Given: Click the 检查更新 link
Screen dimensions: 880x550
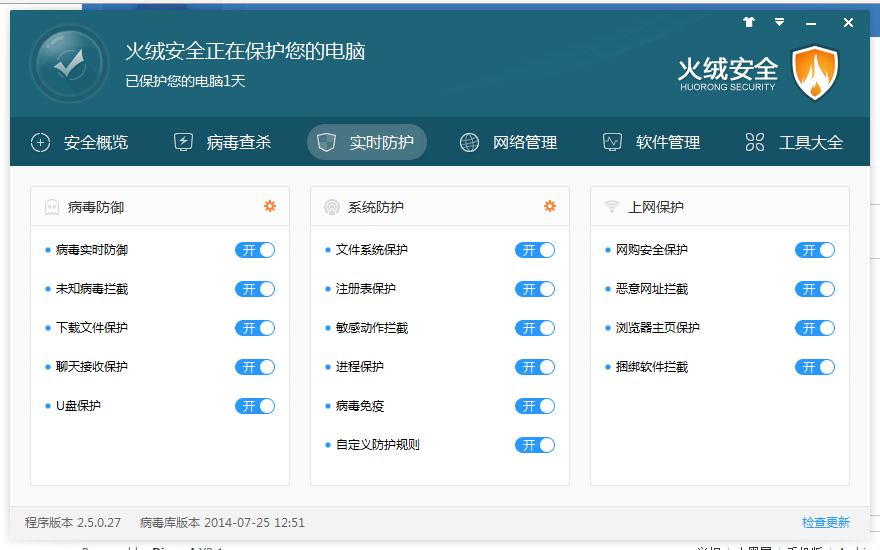Looking at the screenshot, I should (825, 522).
